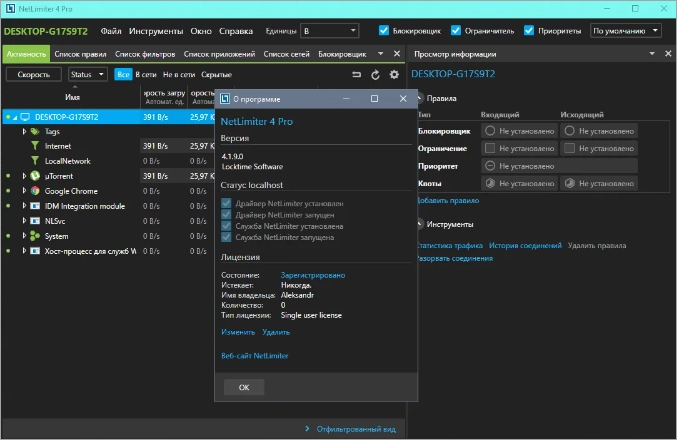
Task: Click the System process icon
Action: point(35,236)
